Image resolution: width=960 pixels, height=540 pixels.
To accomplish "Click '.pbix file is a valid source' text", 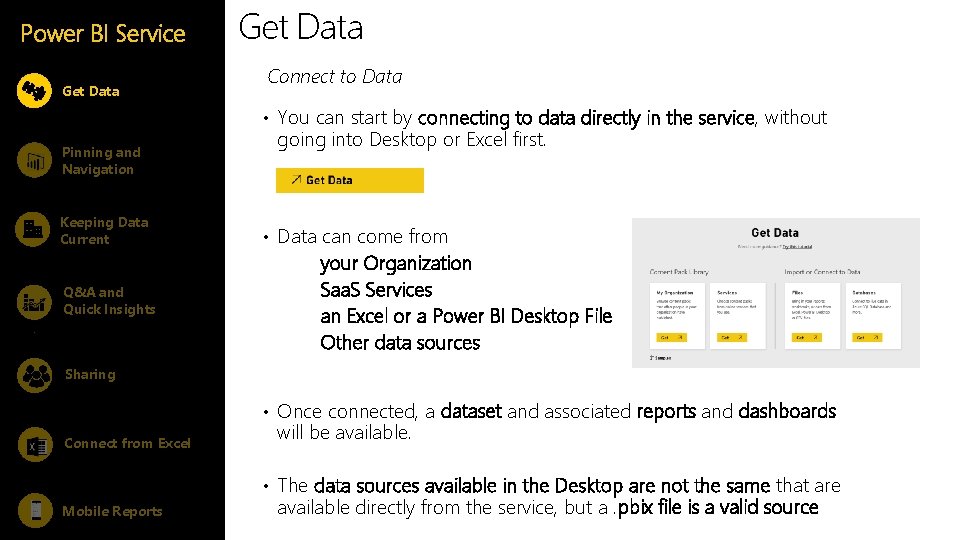I will [718, 508].
